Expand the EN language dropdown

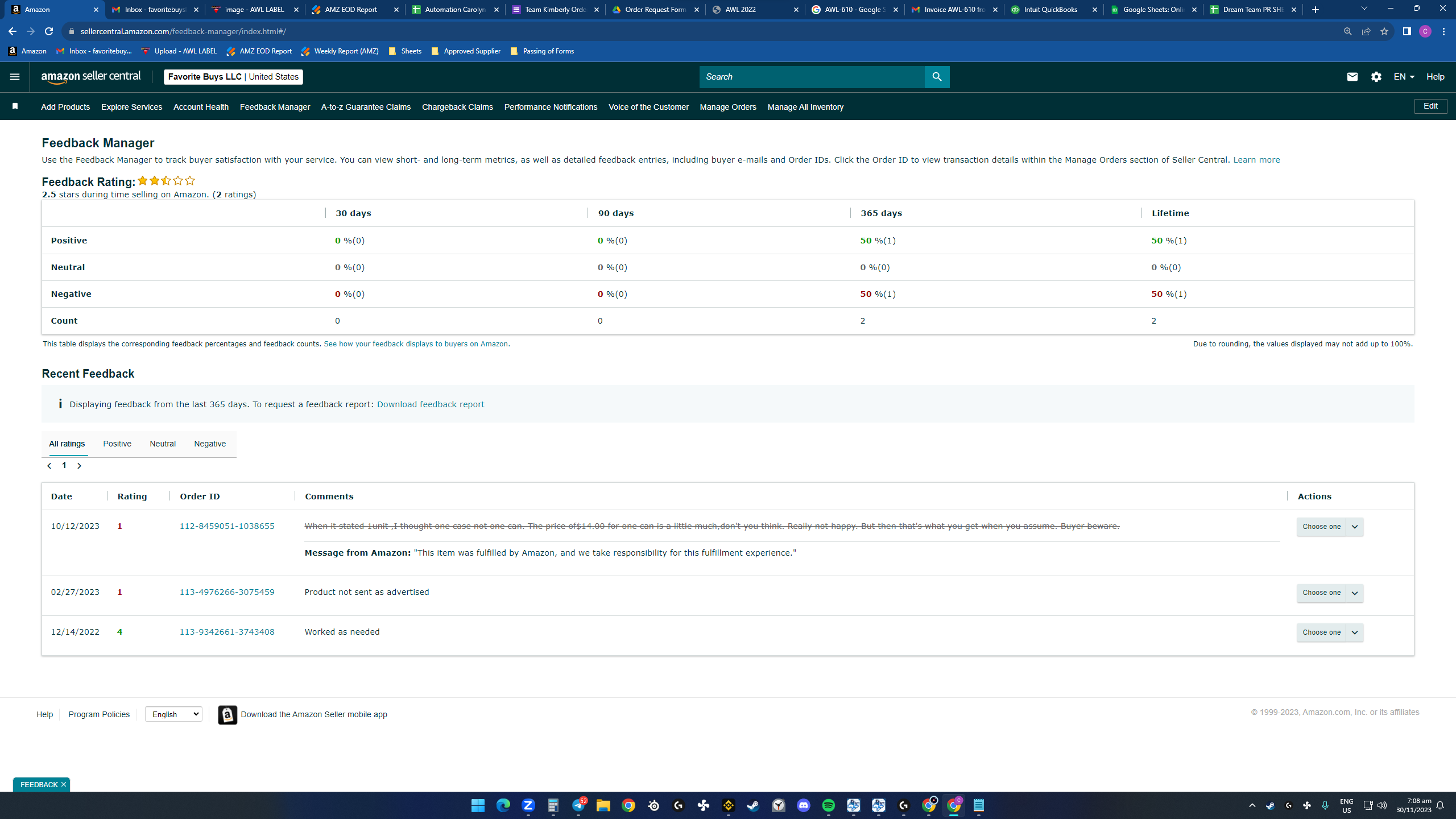click(1404, 77)
